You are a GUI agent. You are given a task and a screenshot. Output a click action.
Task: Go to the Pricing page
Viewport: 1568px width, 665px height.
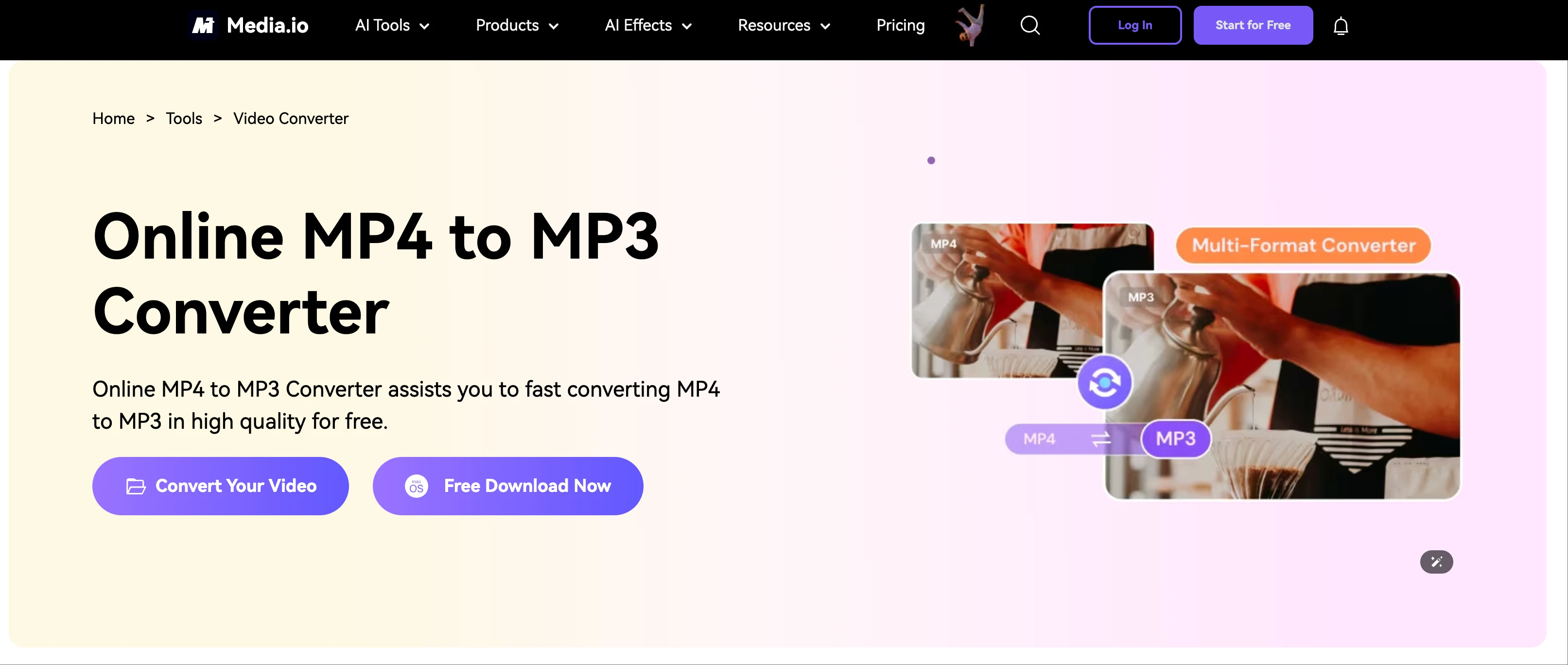click(x=900, y=26)
